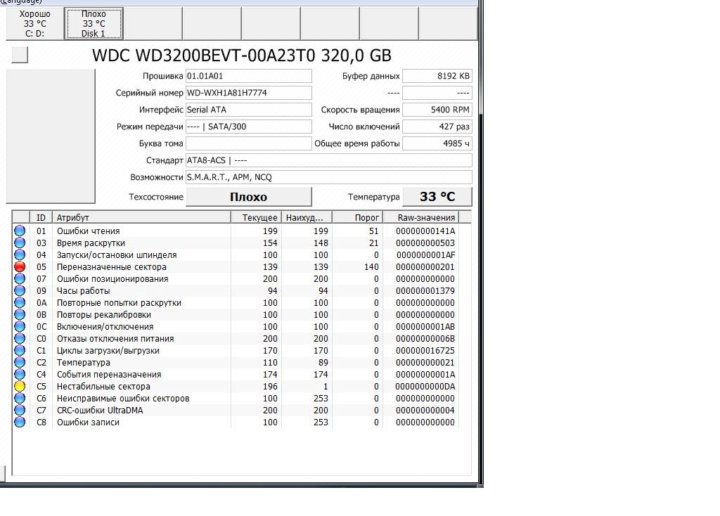The height and width of the screenshot is (516, 720).
Task: Click the yellow status icon for Нестабильные сектора
Action: pyautogui.click(x=19, y=386)
